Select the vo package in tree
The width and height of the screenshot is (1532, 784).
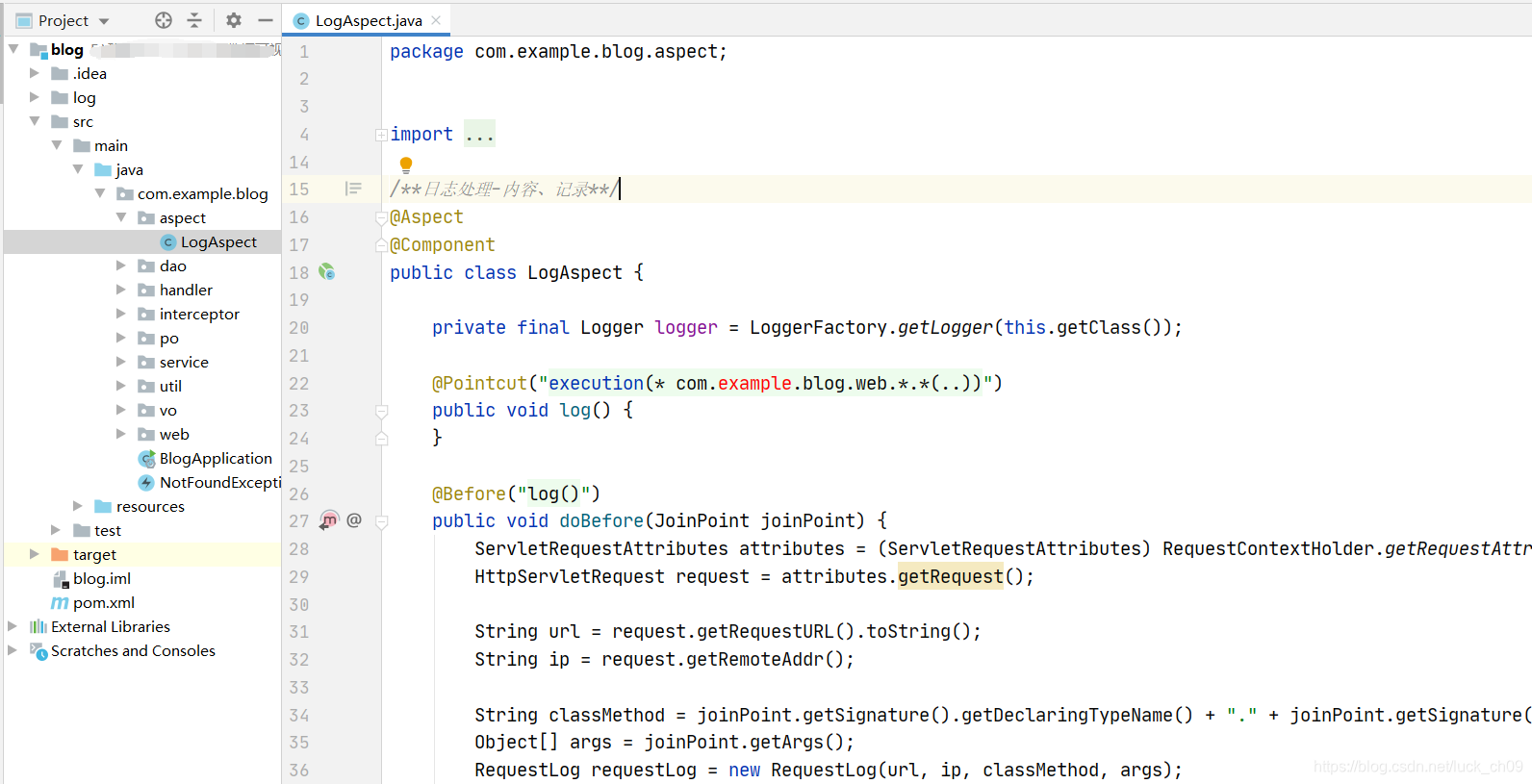point(168,411)
